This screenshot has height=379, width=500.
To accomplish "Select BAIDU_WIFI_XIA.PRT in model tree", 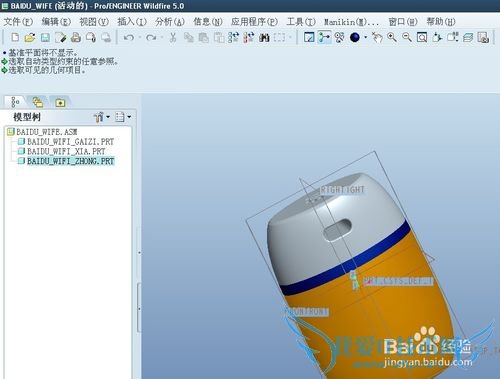I will (61, 151).
